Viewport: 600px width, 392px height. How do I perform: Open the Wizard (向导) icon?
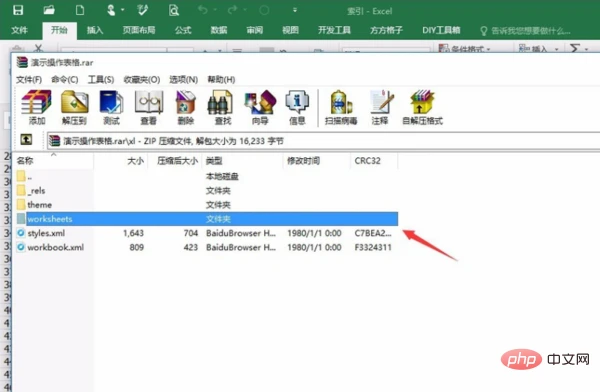click(x=260, y=107)
